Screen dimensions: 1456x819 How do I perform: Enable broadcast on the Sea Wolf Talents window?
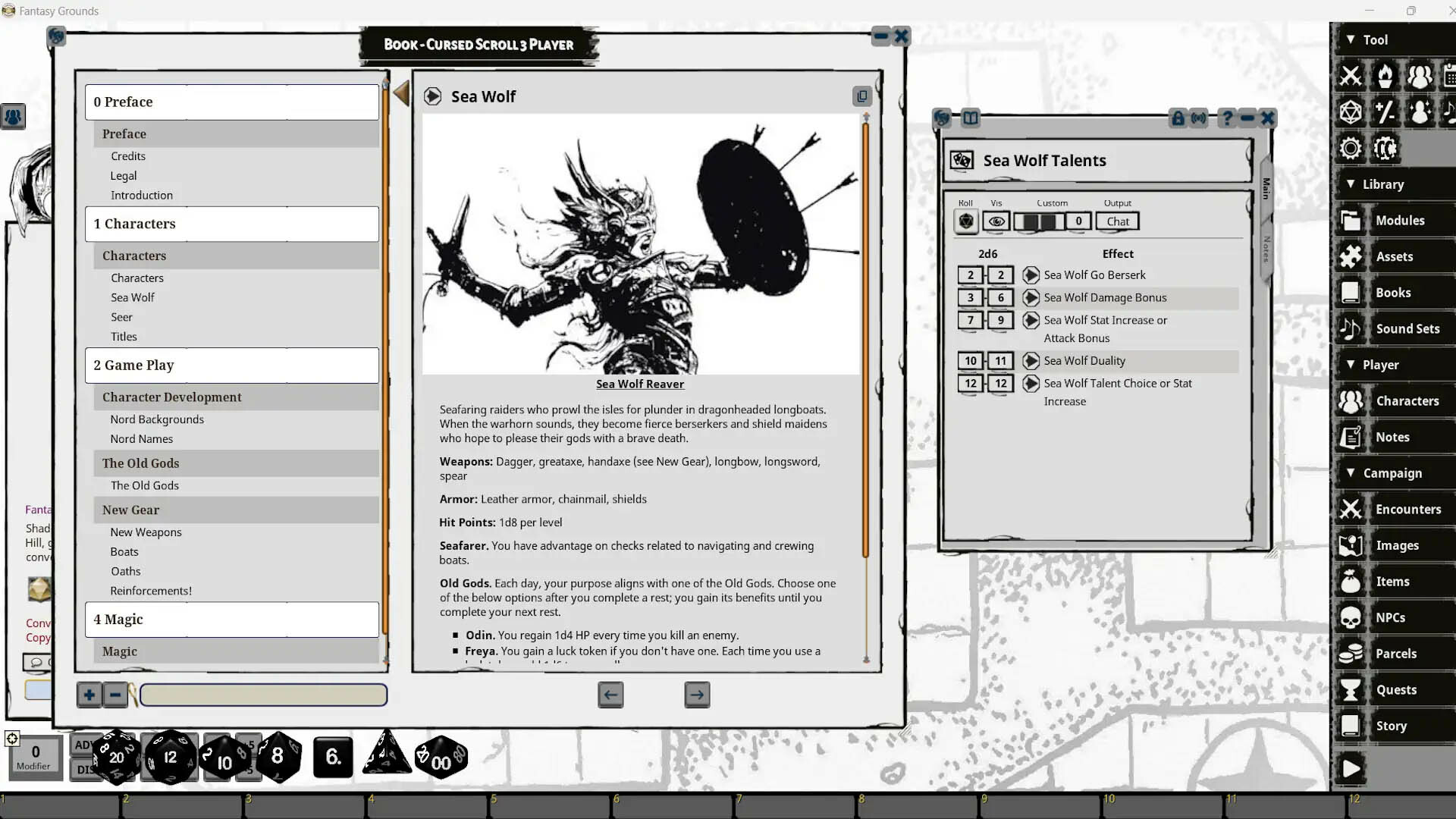coord(1197,118)
